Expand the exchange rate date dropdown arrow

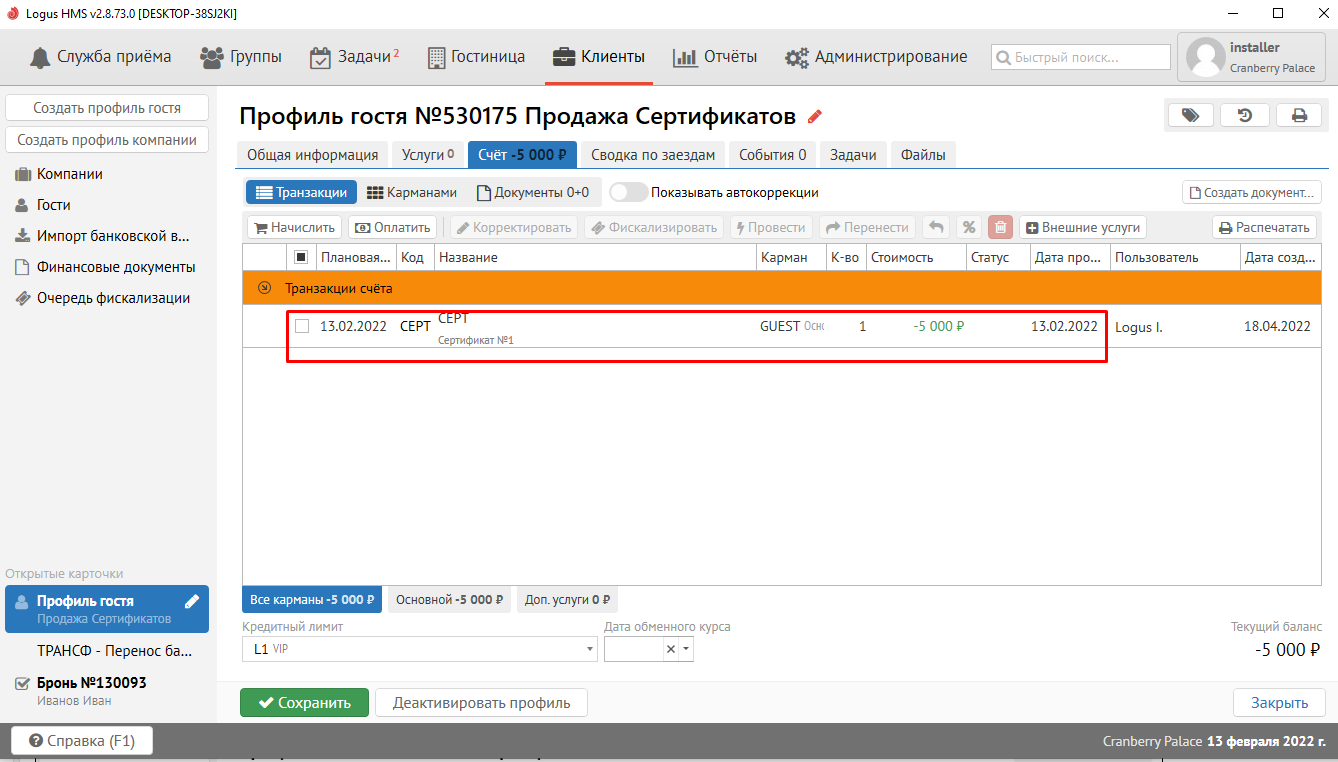[x=686, y=649]
